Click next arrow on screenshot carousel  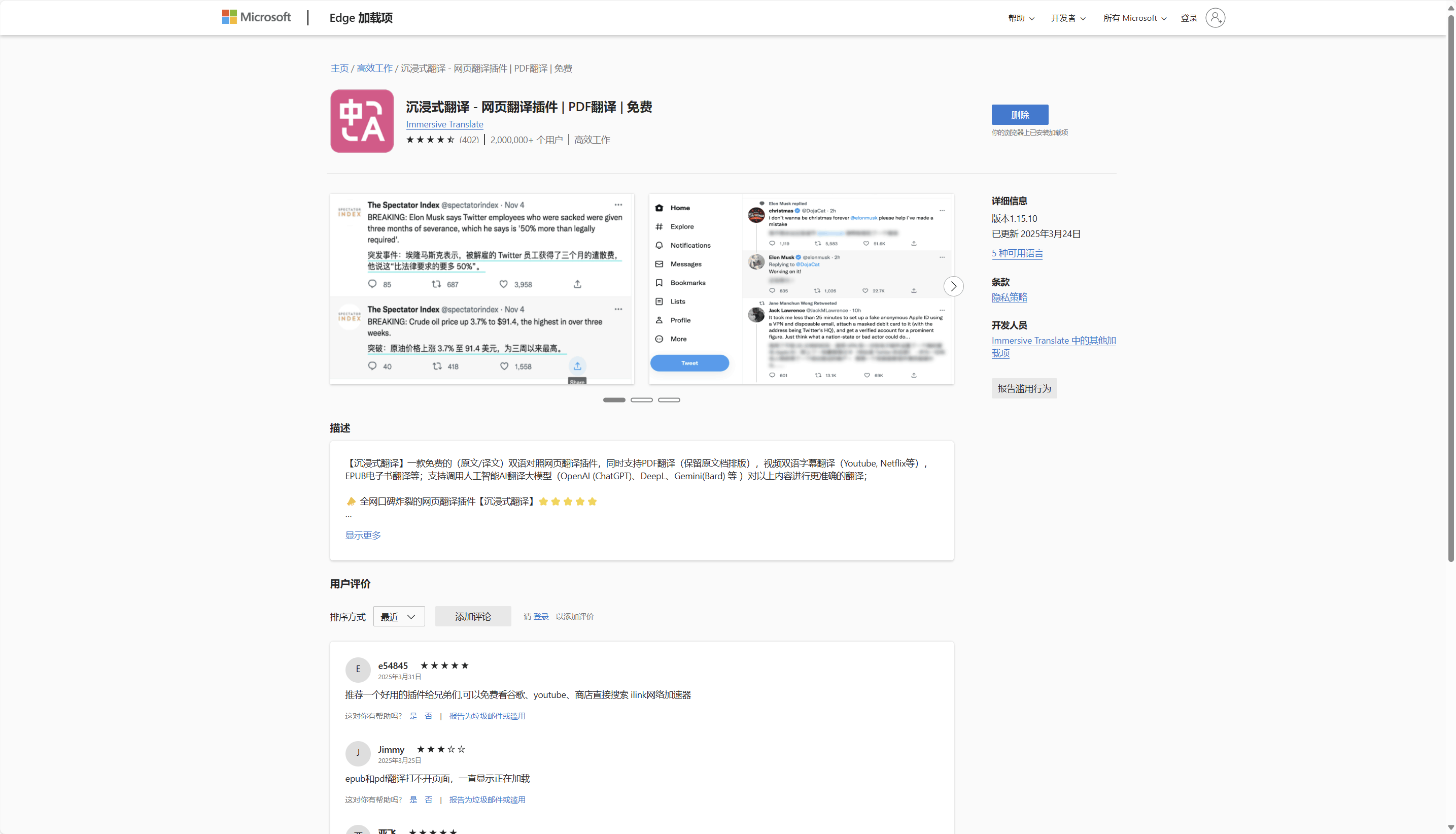tap(953, 286)
